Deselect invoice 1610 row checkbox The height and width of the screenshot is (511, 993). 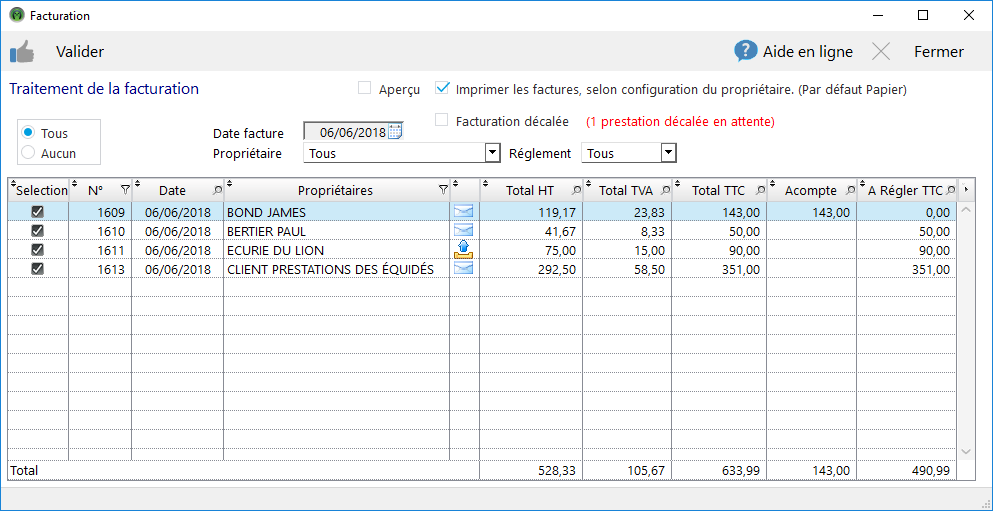[38, 231]
